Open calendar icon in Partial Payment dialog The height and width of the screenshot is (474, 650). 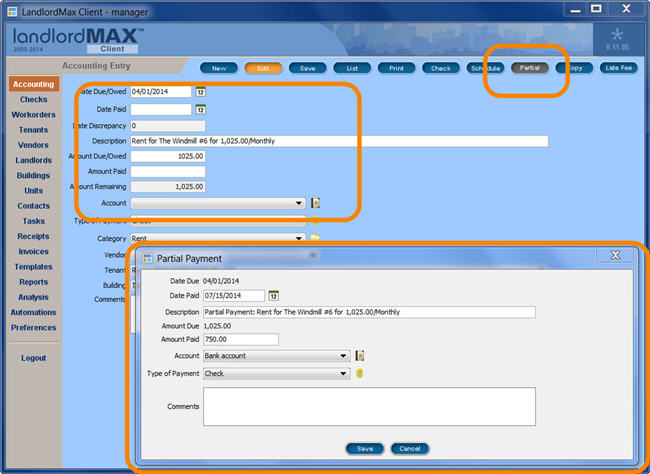(273, 296)
